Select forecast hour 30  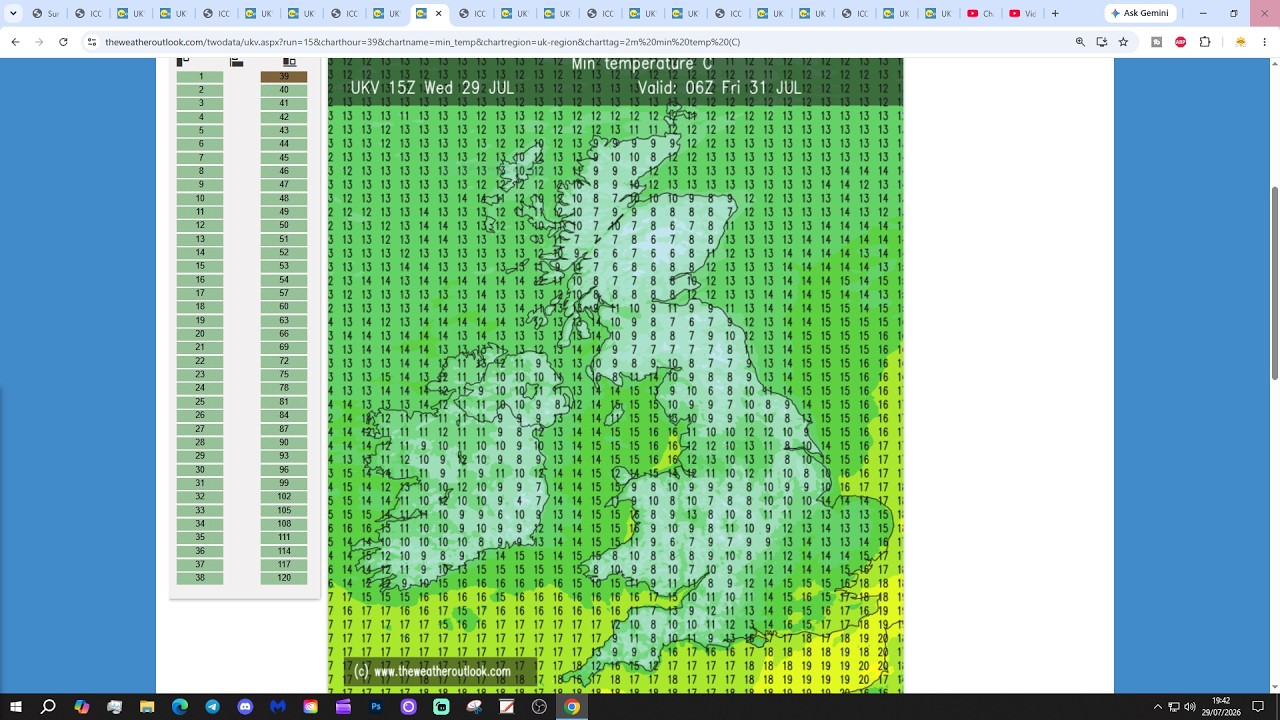[200, 469]
